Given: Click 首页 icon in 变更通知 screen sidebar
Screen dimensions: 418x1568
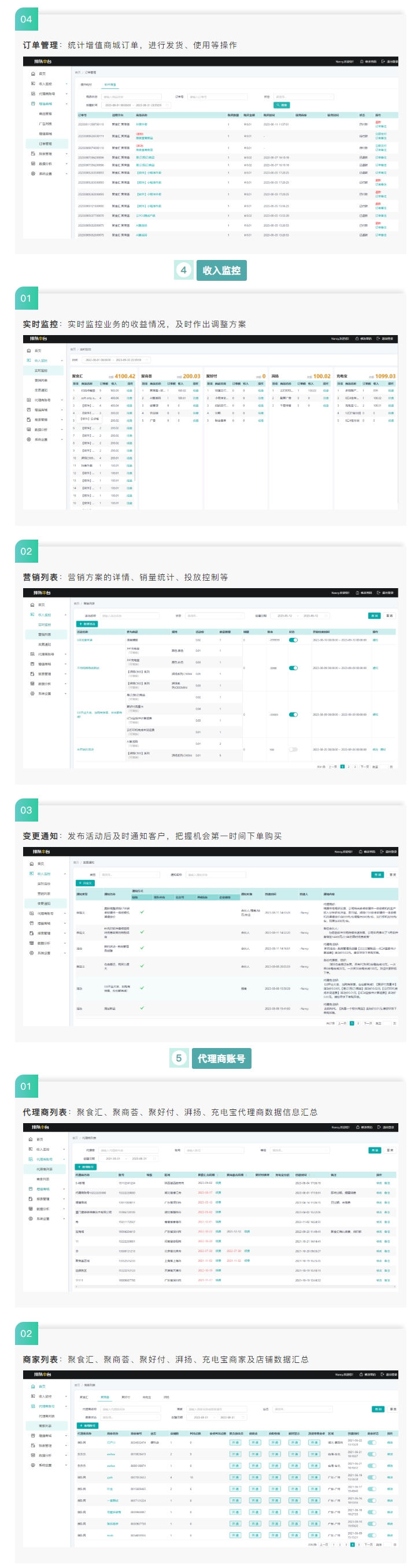Looking at the screenshot, I should (x=32, y=864).
